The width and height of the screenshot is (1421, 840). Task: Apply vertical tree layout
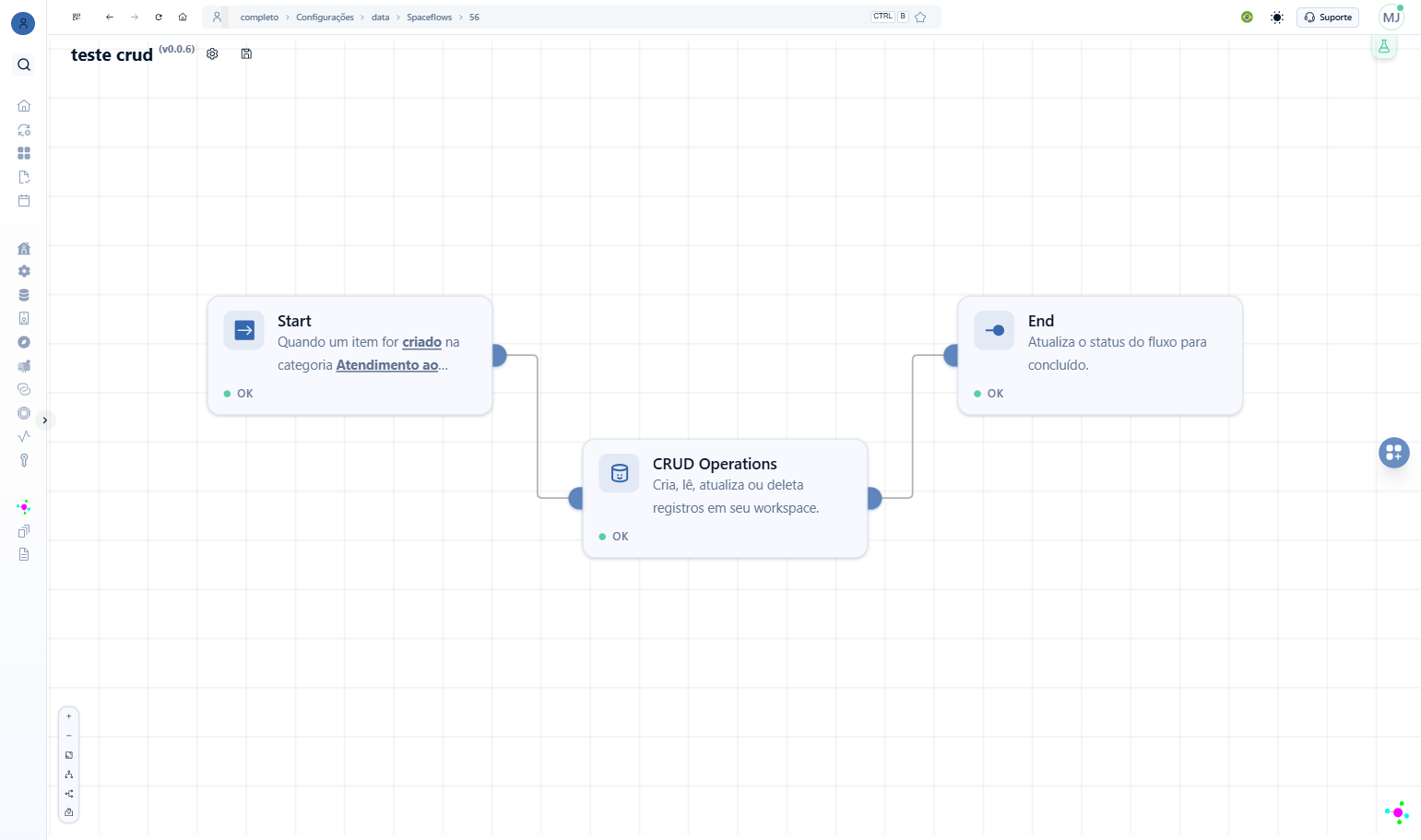[68, 775]
